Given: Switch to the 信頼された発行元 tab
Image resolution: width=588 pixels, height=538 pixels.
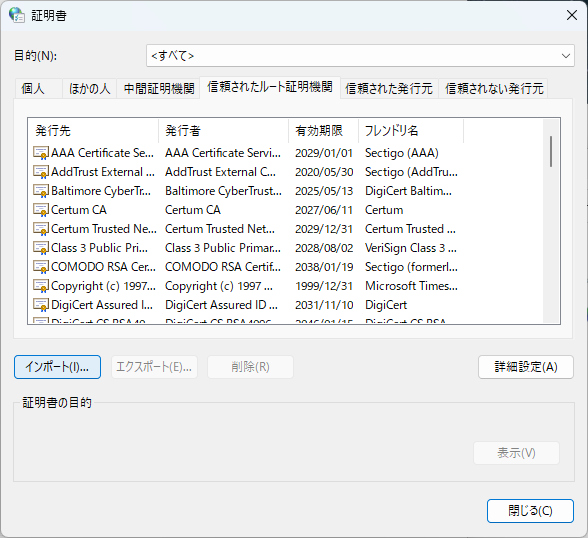Looking at the screenshot, I should point(389,88).
